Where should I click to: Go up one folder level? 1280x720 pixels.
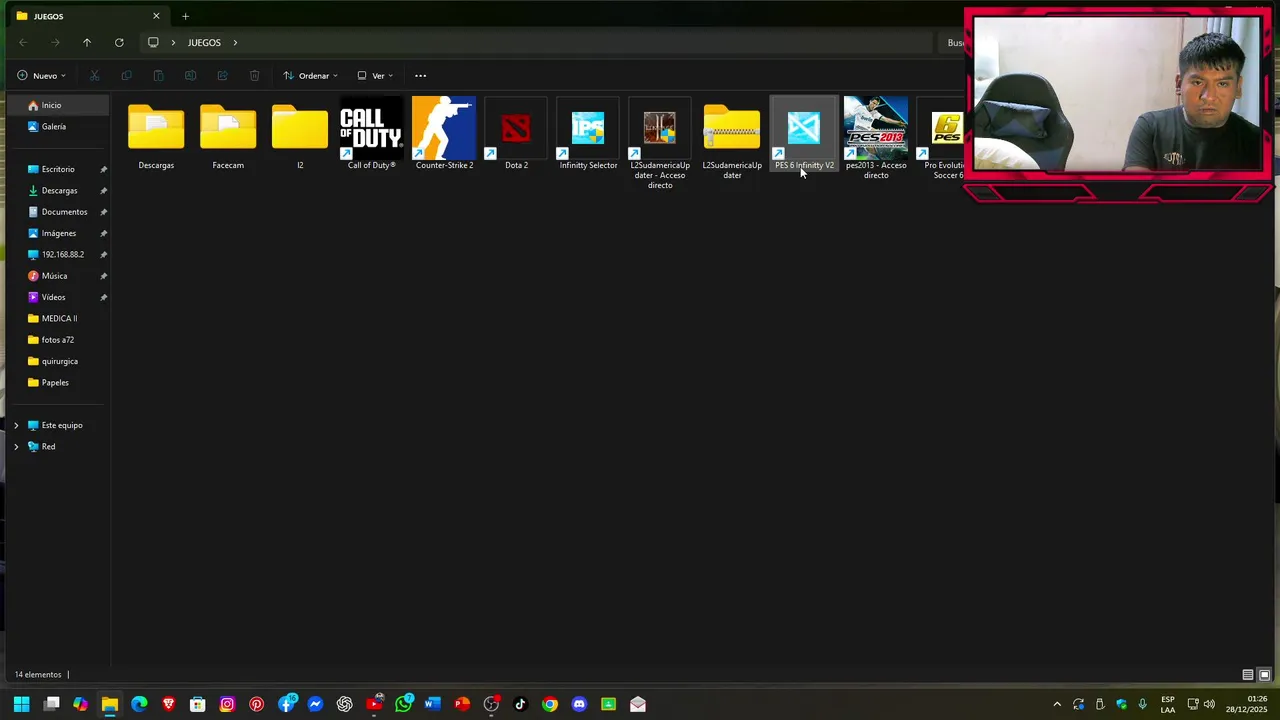point(87,42)
